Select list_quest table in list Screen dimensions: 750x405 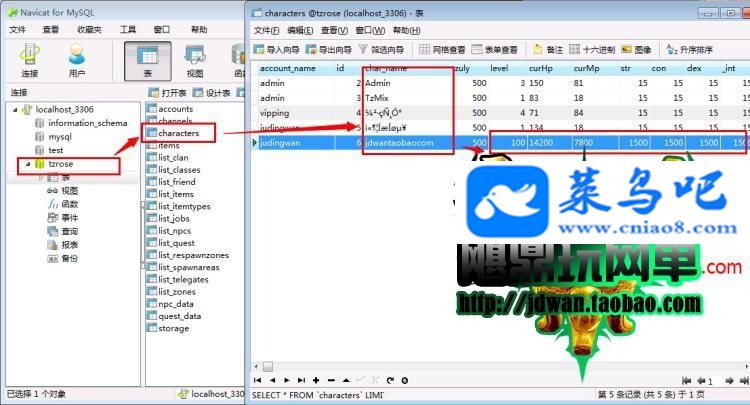pos(176,243)
